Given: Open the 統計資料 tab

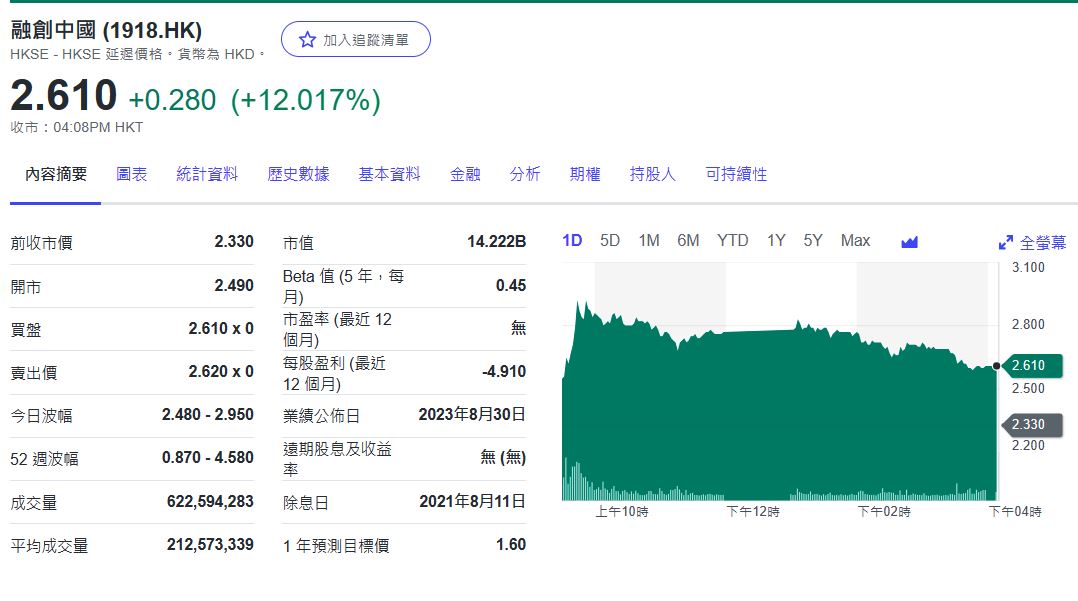Looking at the screenshot, I should click(207, 174).
